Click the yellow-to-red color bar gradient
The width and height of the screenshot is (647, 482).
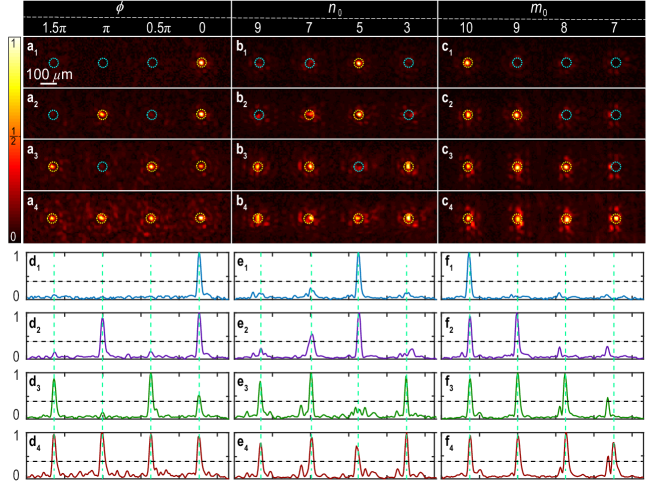click(11, 140)
